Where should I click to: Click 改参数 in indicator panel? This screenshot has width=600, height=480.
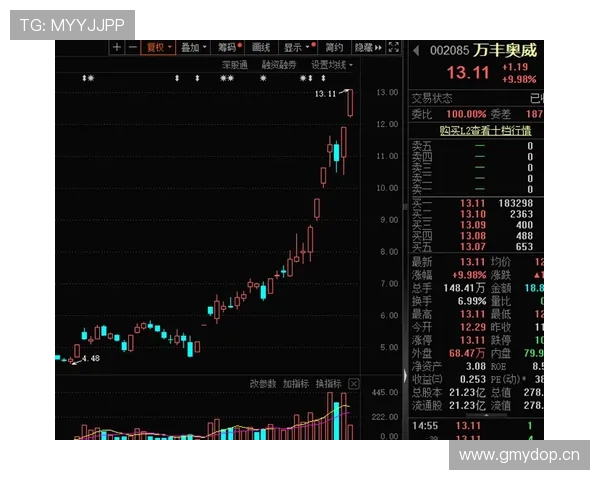pos(263,384)
